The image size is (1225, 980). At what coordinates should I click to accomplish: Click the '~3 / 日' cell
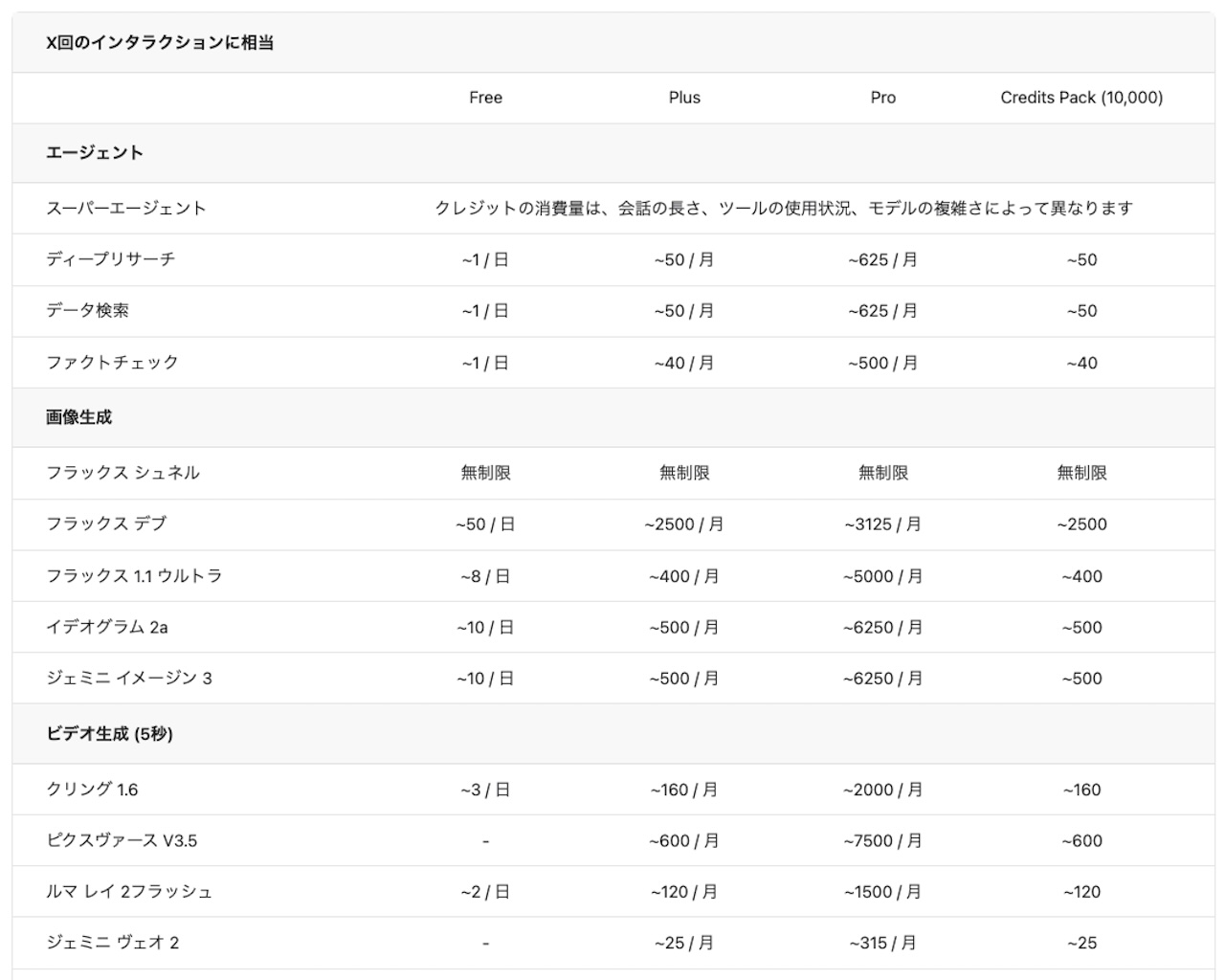point(485,791)
